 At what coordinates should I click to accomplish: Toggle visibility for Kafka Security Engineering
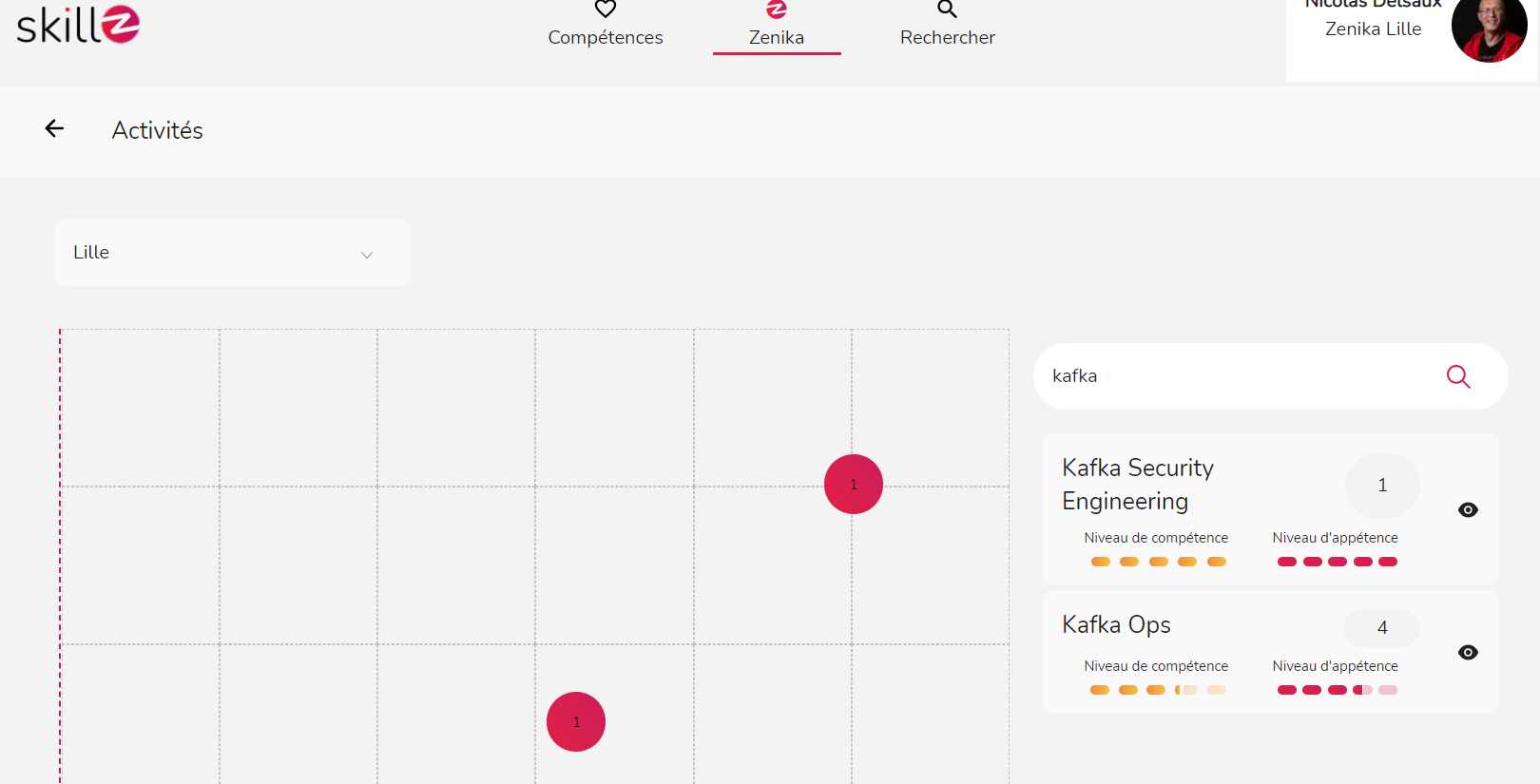(x=1468, y=509)
